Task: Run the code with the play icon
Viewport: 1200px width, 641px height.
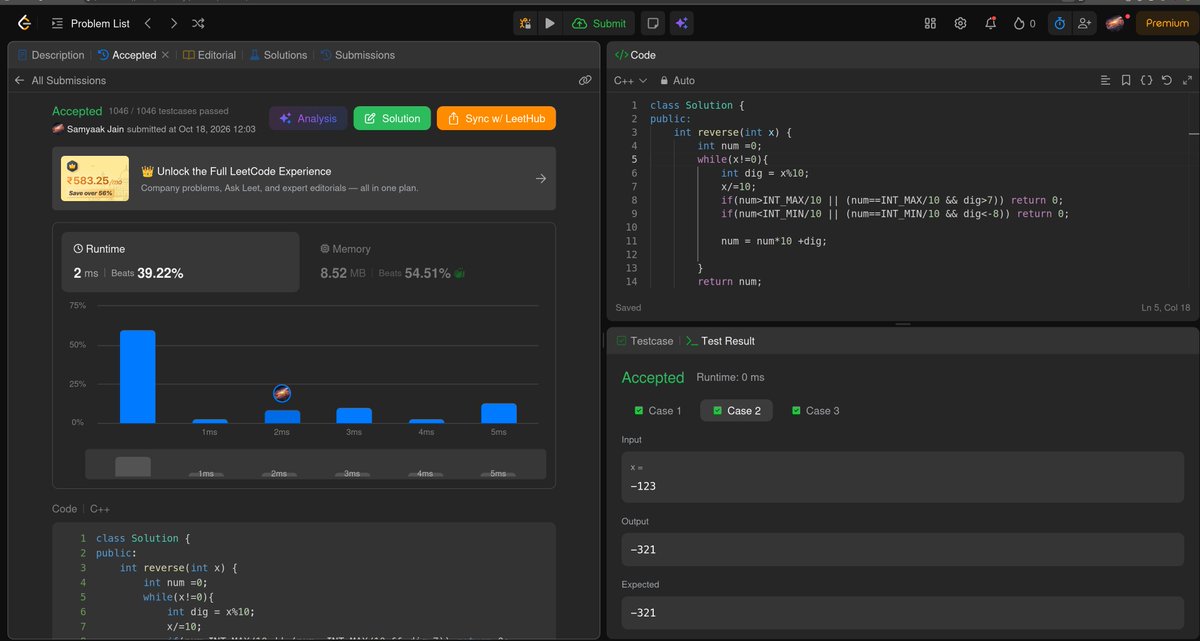Action: tap(550, 23)
